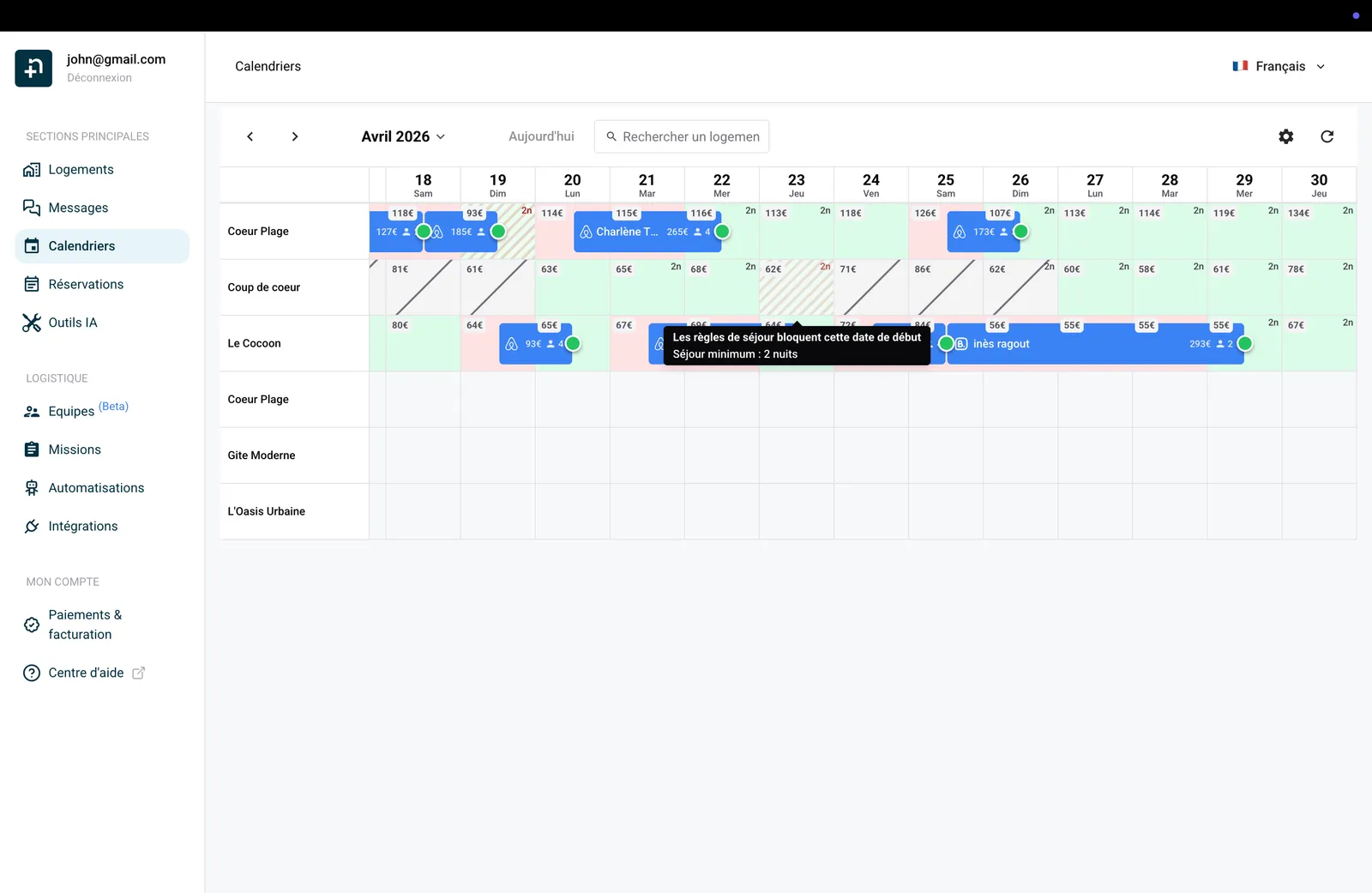This screenshot has width=1372, height=893.
Task: Click the app logo icon
Action: (33, 68)
